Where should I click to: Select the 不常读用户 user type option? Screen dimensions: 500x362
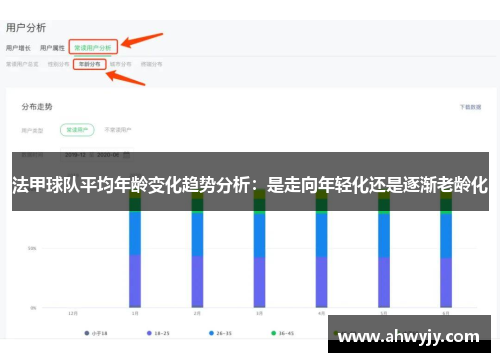pyautogui.click(x=118, y=130)
